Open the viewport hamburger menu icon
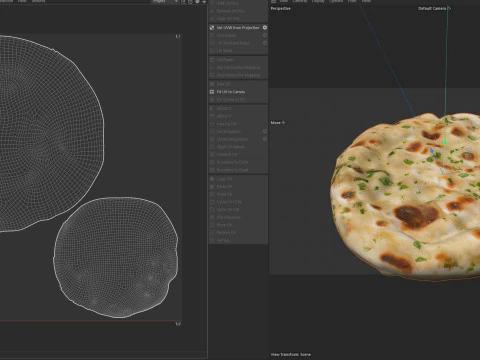Screen dimensions: 480x360 pyautogui.click(x=273, y=1)
